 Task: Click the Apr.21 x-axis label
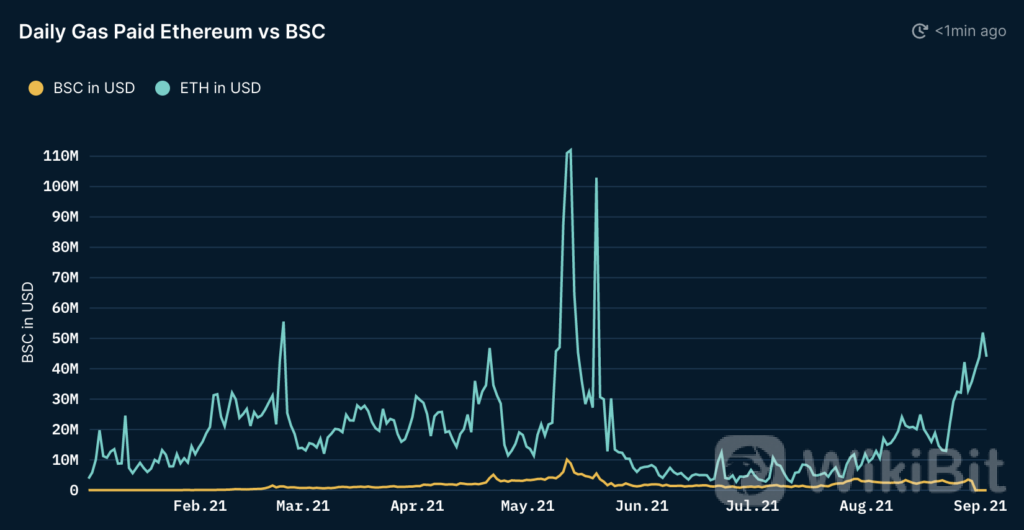(x=417, y=507)
